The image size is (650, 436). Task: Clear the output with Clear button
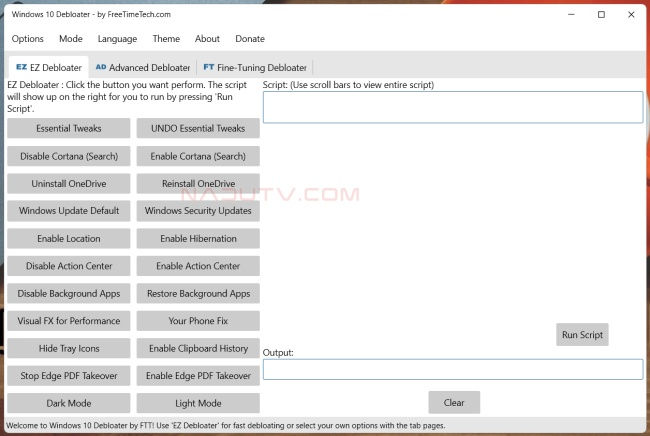[x=454, y=402]
